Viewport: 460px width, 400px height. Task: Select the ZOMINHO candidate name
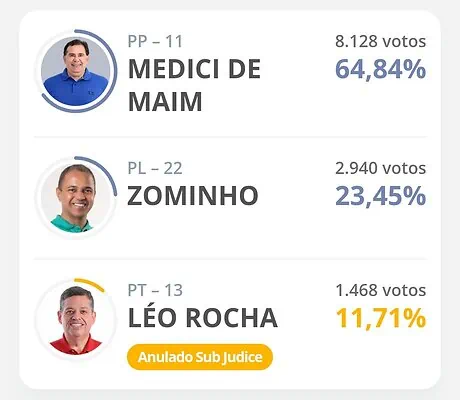coord(193,196)
